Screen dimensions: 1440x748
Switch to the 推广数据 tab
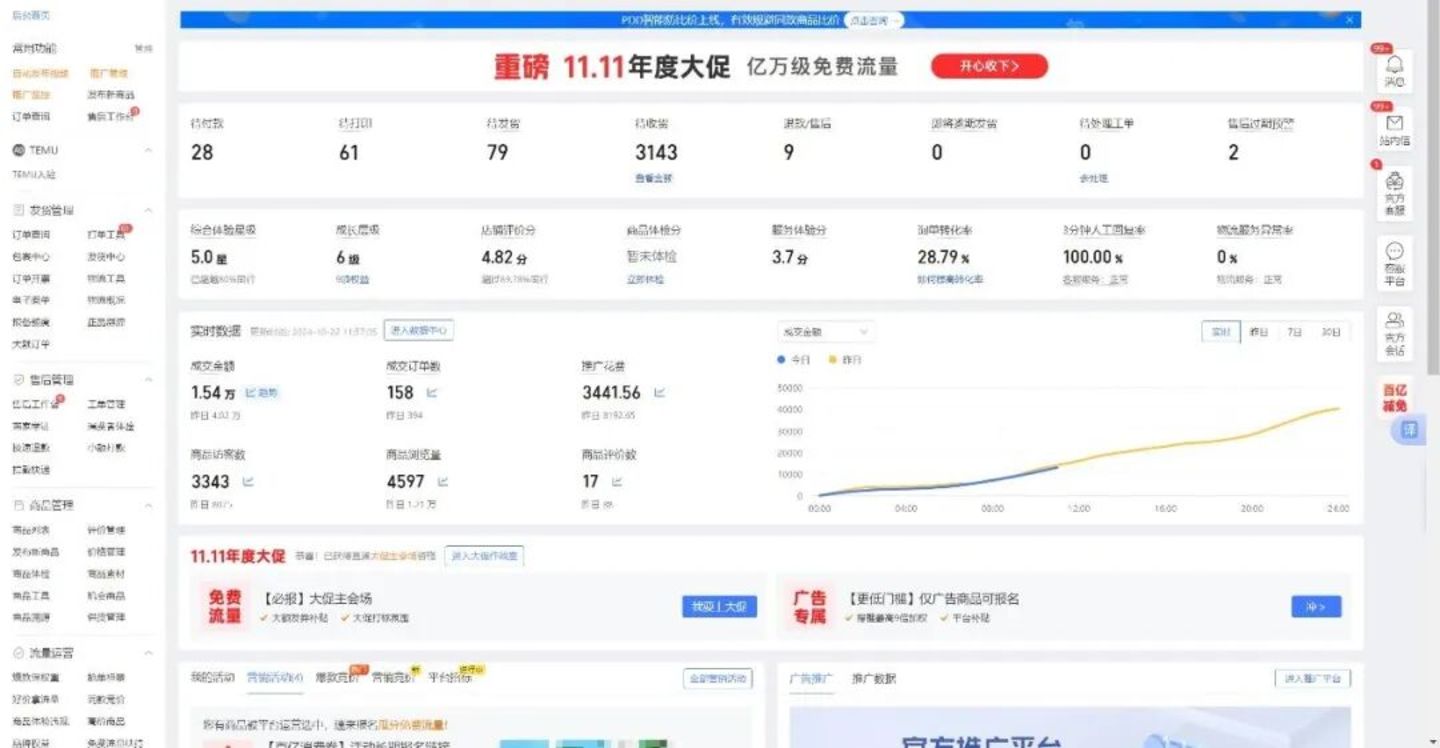pyautogui.click(x=874, y=678)
